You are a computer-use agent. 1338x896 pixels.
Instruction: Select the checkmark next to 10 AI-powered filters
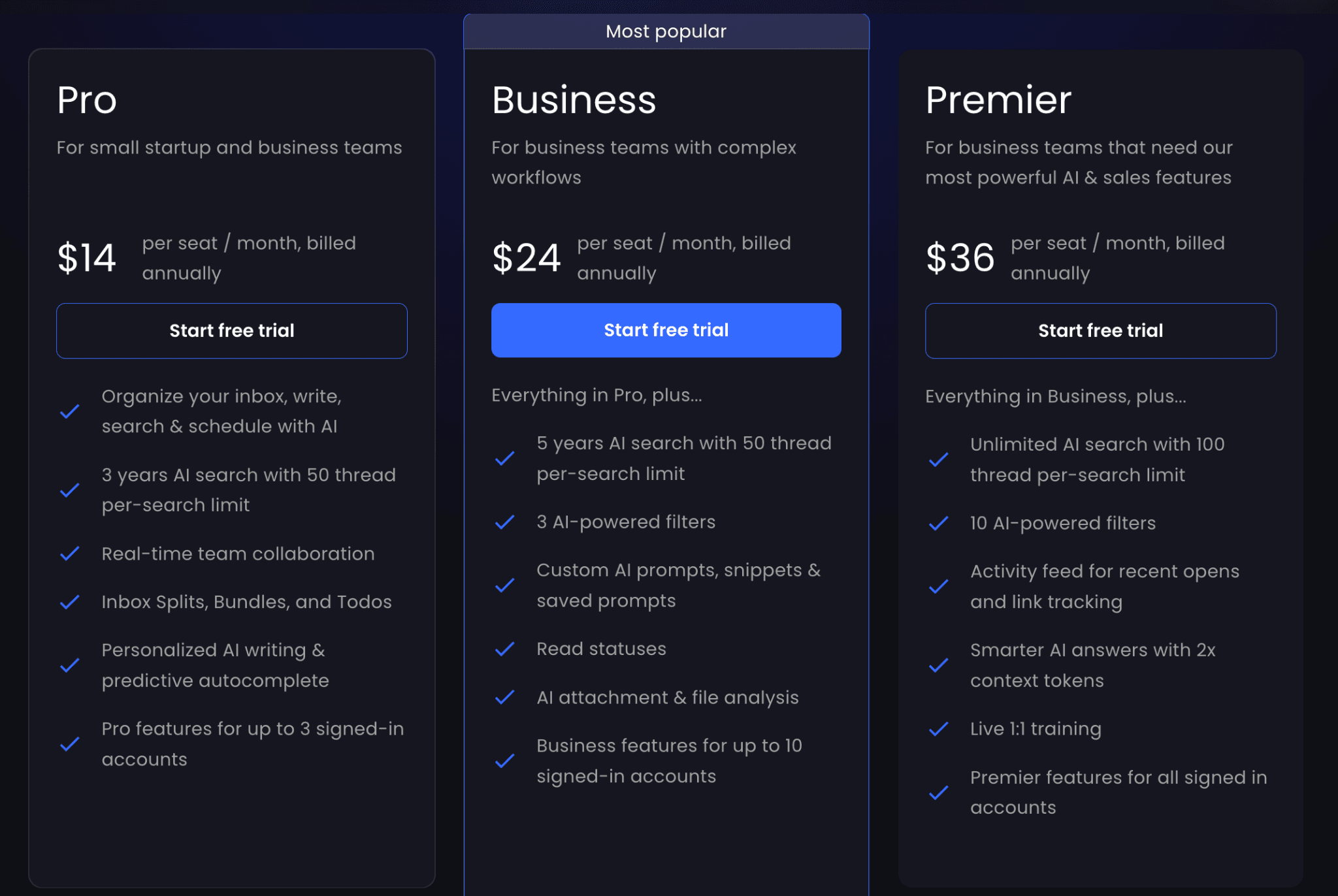(939, 523)
